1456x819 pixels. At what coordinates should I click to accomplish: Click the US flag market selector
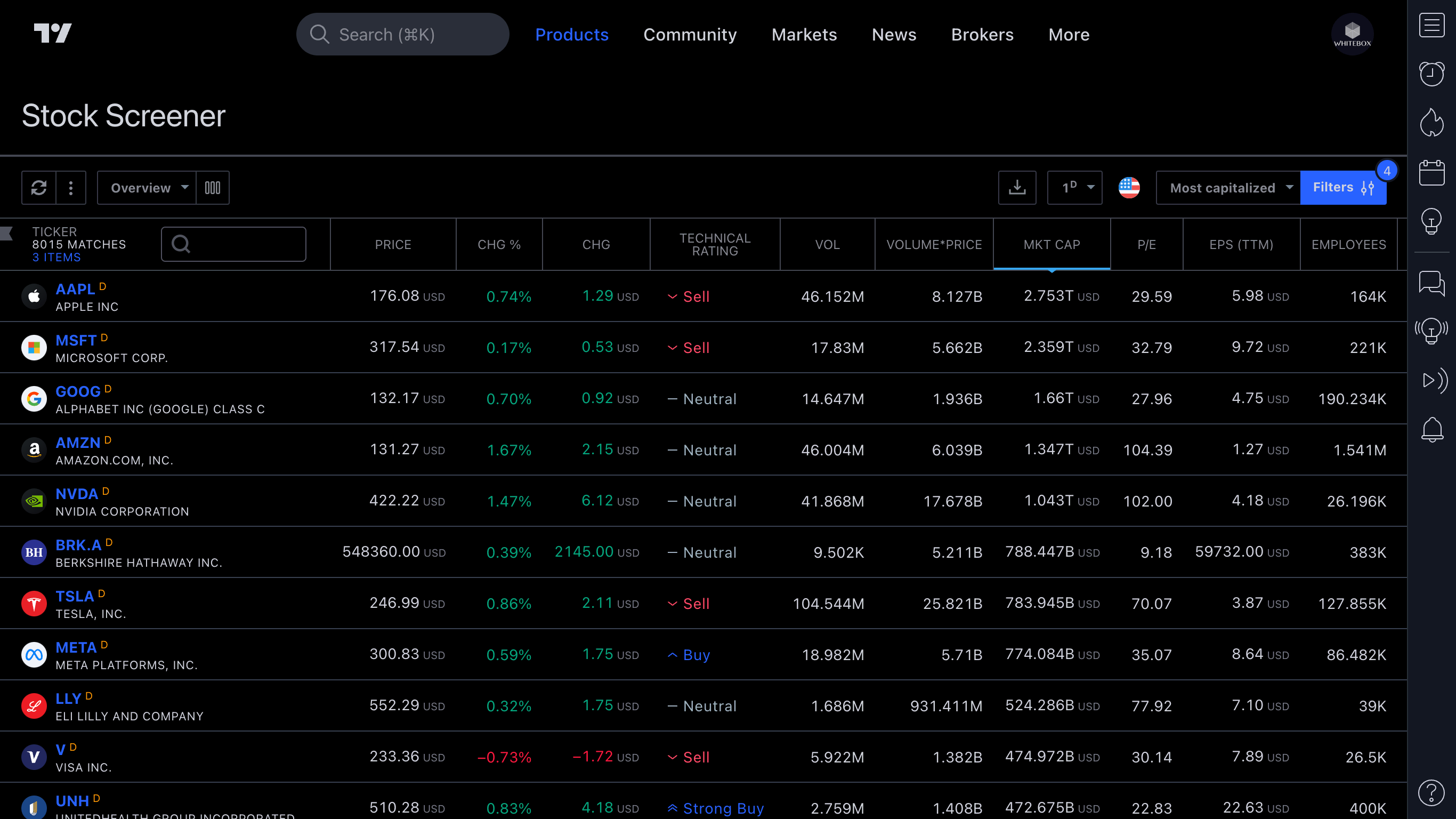pyautogui.click(x=1129, y=188)
